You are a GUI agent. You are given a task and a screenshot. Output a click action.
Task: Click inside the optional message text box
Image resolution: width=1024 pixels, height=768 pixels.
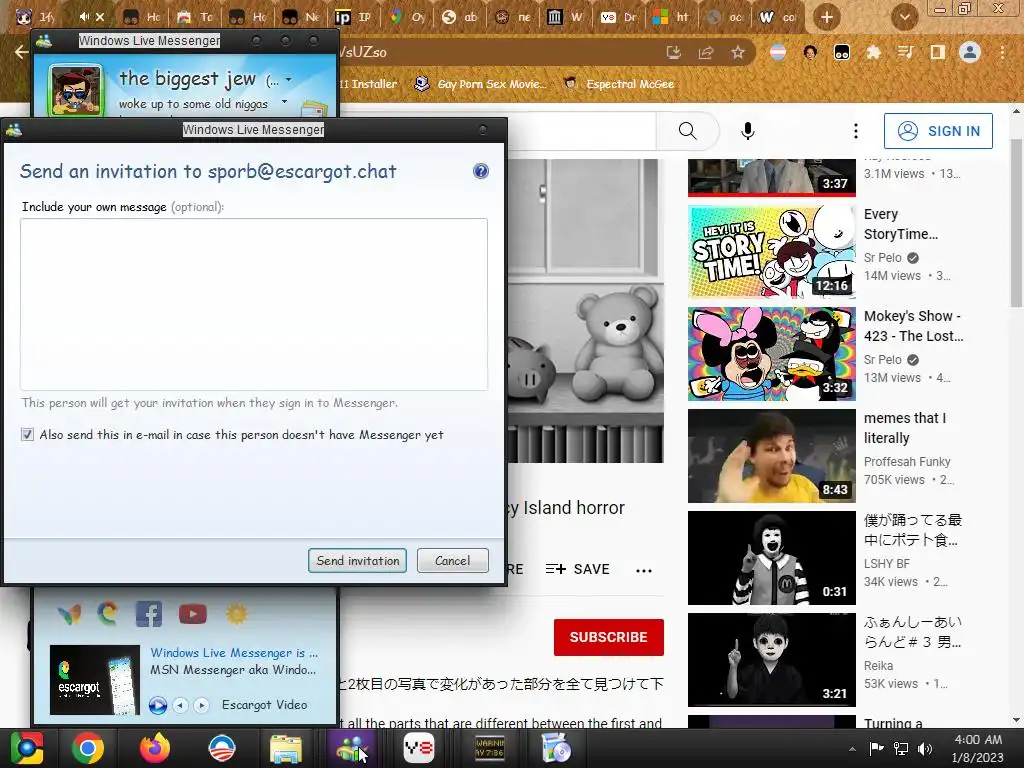[x=254, y=304]
